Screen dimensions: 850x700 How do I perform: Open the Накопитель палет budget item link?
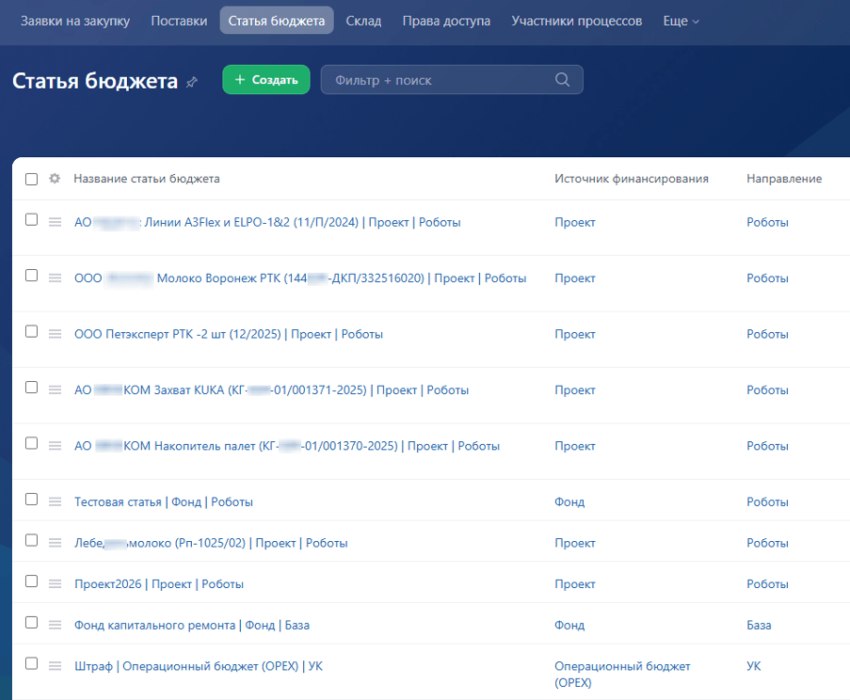click(287, 446)
